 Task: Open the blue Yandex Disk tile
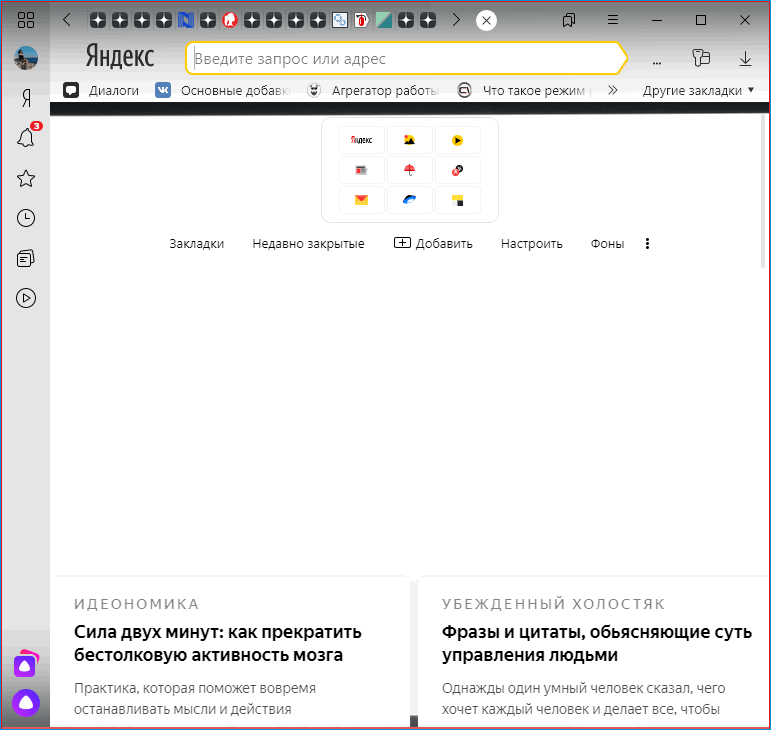[410, 200]
